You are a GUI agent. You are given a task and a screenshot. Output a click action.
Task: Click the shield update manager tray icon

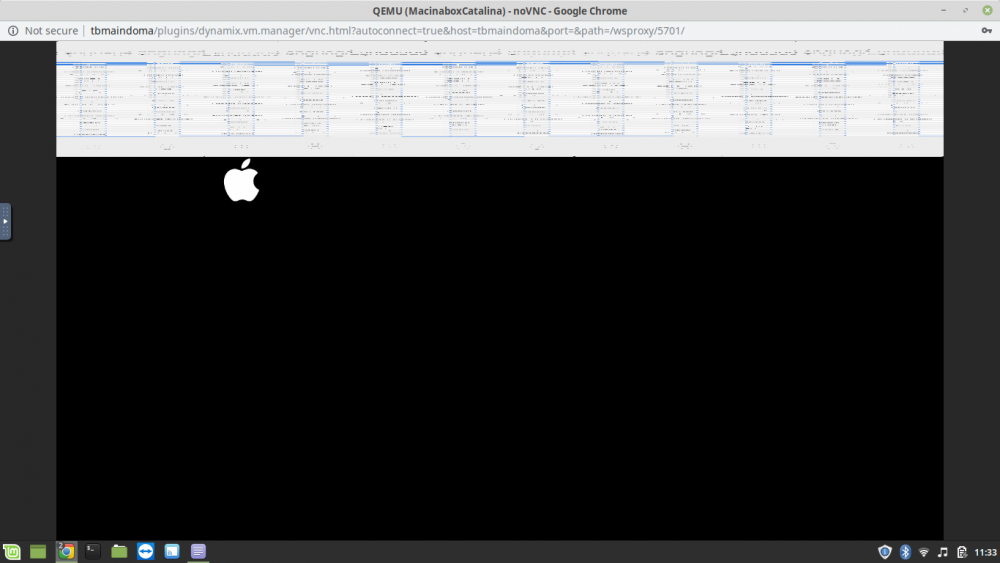pyautogui.click(x=885, y=552)
